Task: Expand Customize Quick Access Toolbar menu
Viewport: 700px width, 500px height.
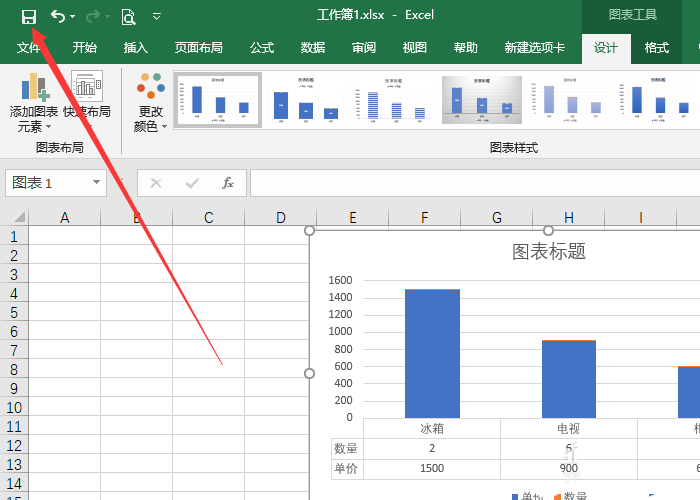Action: click(157, 17)
